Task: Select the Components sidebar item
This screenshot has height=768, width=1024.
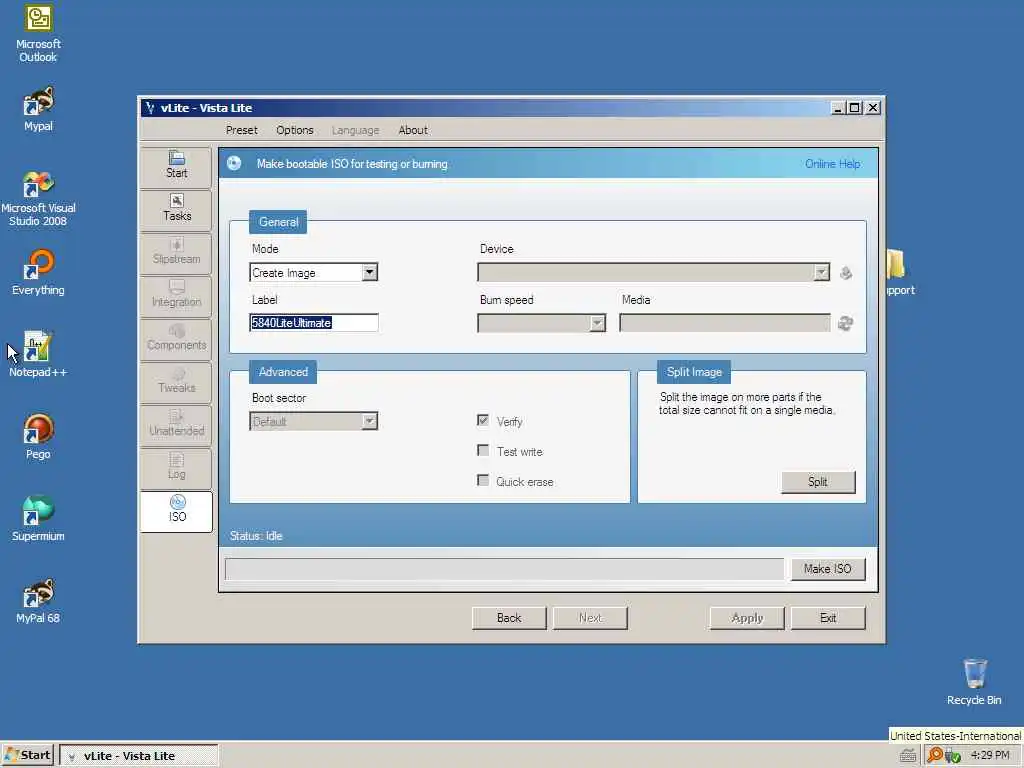Action: tap(176, 338)
